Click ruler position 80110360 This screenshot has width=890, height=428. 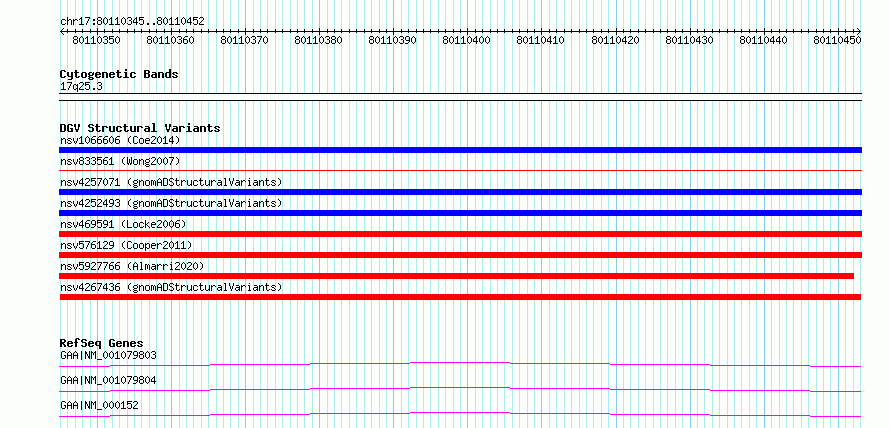[170, 40]
